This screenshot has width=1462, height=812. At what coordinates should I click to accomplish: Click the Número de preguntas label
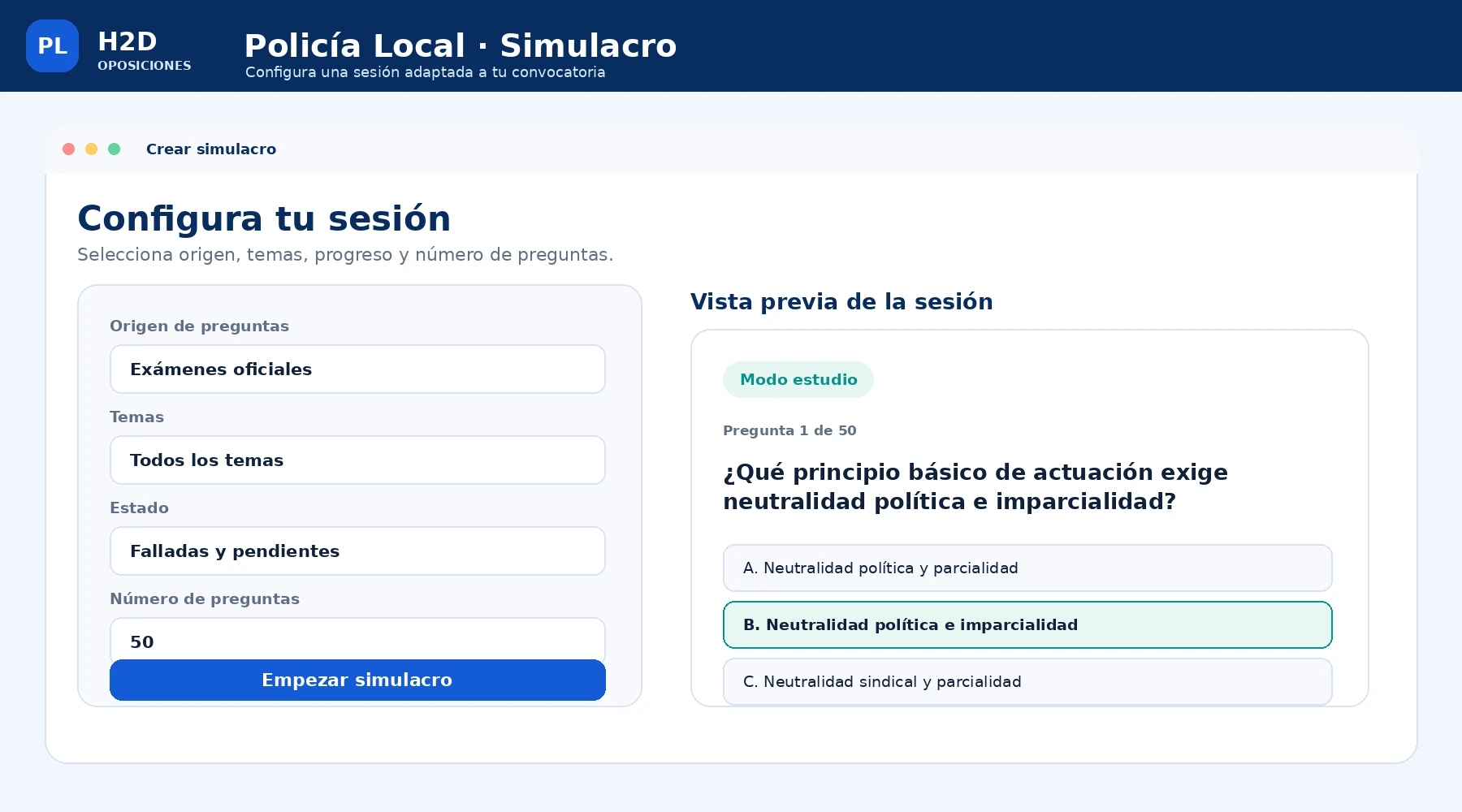[x=205, y=599]
